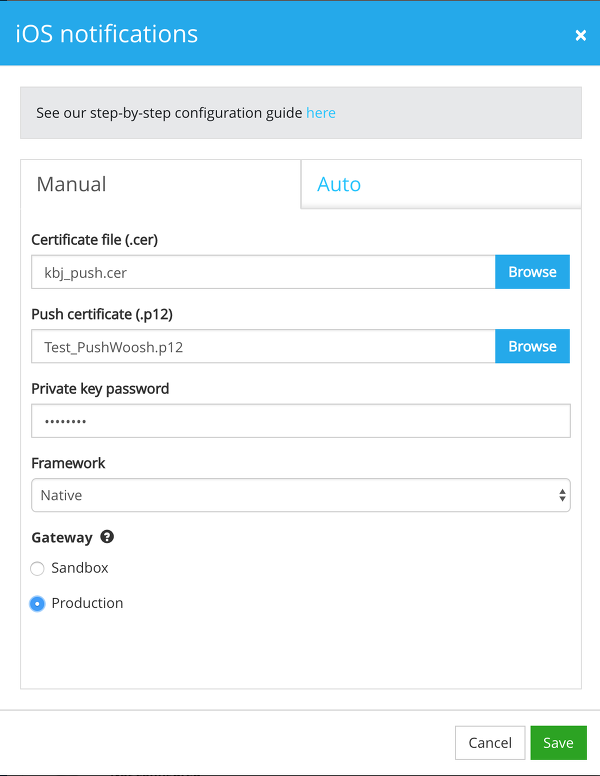The height and width of the screenshot is (776, 600).
Task: Click the 'Private key password' label
Action: (x=100, y=389)
